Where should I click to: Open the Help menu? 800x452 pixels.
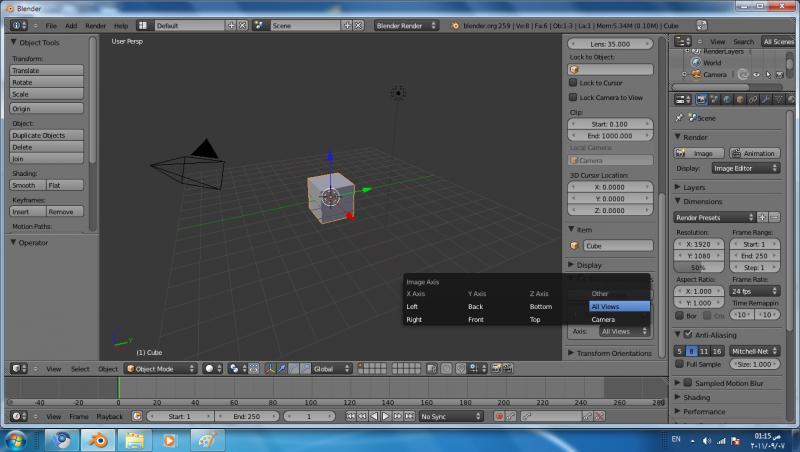121,26
